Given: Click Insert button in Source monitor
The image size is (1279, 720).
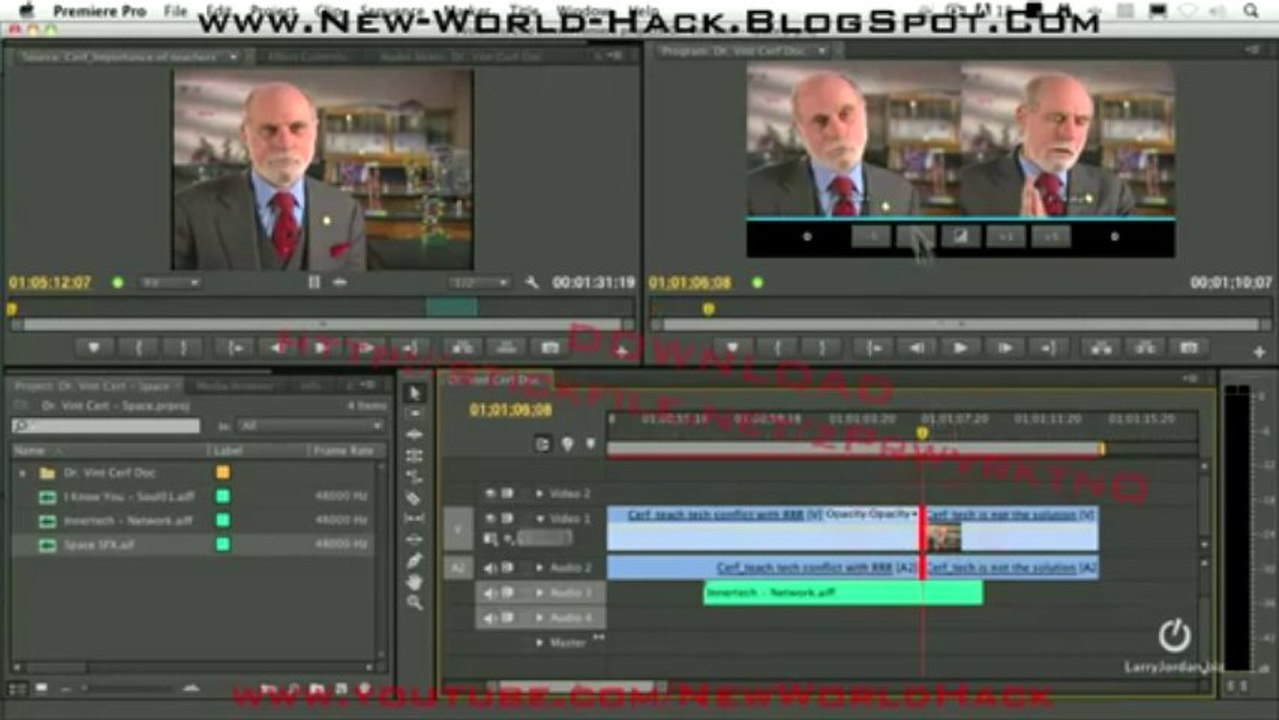Looking at the screenshot, I should click(x=462, y=348).
